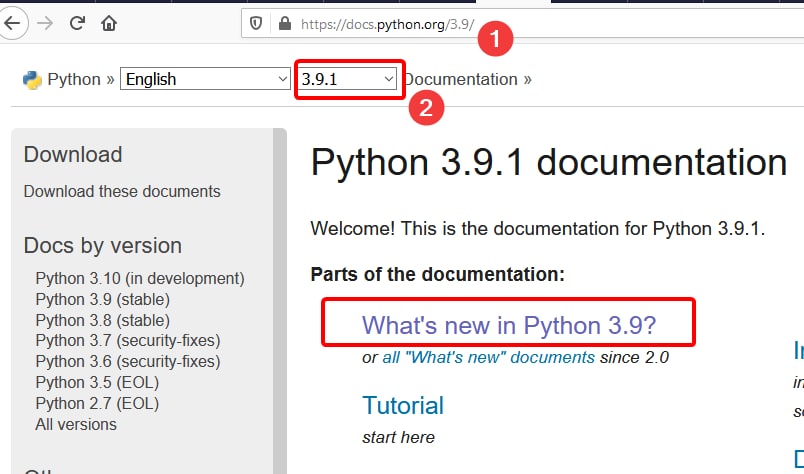The height and width of the screenshot is (474, 804).
Task: Open the Python breadcrumb link
Action: 74,80
